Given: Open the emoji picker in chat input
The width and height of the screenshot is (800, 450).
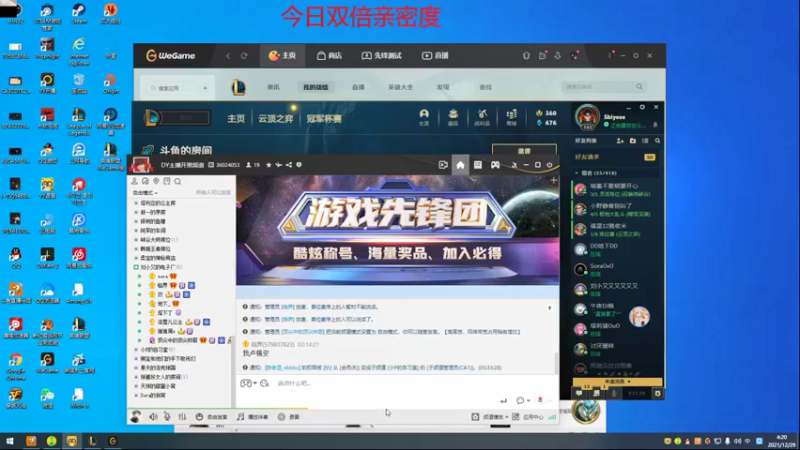Looking at the screenshot, I should [x=264, y=383].
